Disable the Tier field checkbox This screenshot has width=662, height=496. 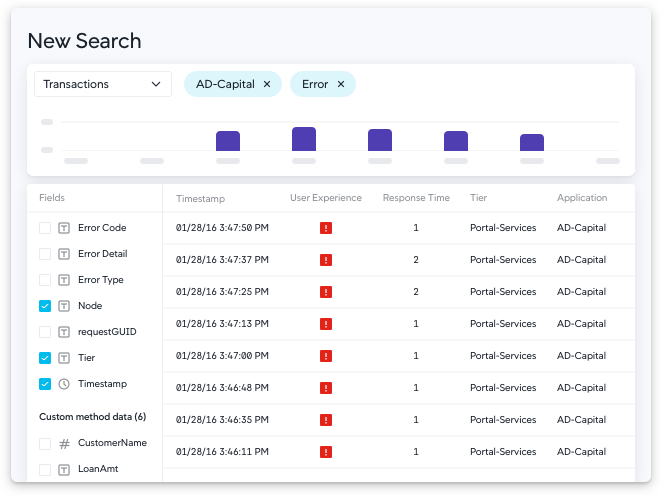click(x=45, y=358)
